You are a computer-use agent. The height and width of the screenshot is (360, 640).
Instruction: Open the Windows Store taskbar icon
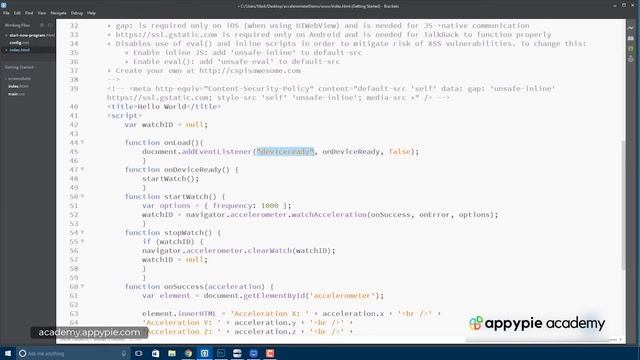pos(155,353)
